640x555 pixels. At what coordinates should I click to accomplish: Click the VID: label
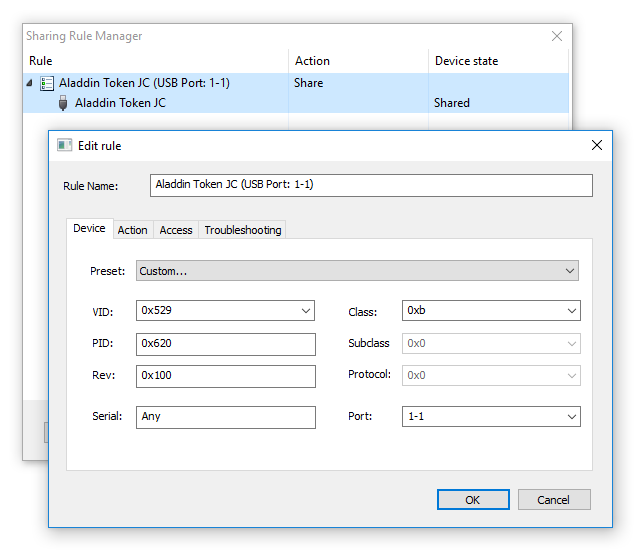point(102,312)
